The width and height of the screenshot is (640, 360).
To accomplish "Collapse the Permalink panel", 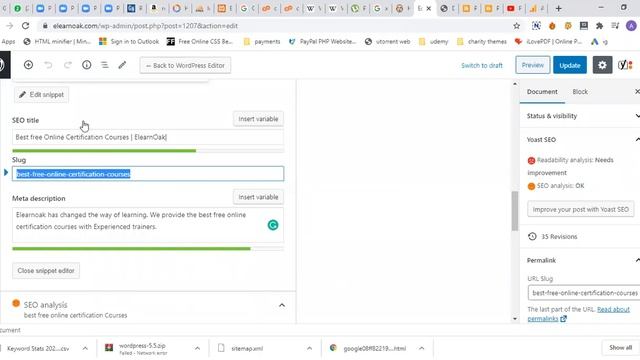I will click(x=580, y=260).
